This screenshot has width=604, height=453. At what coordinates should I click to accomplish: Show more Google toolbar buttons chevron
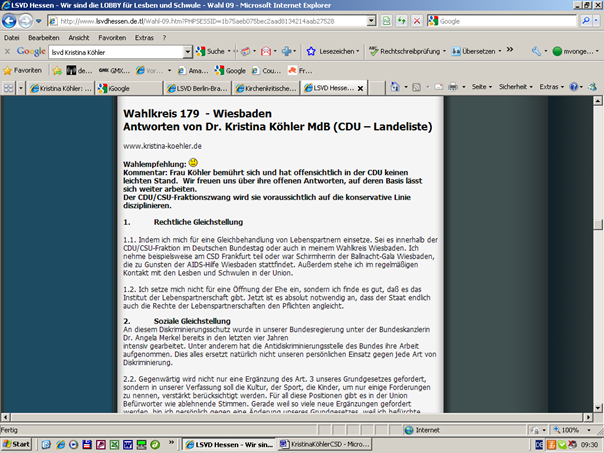pos(510,50)
